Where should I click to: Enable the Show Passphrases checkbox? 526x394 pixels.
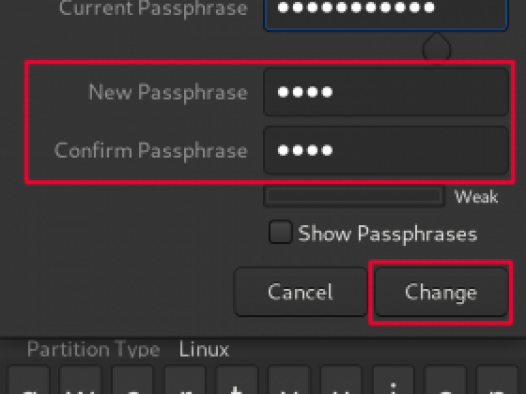(280, 232)
